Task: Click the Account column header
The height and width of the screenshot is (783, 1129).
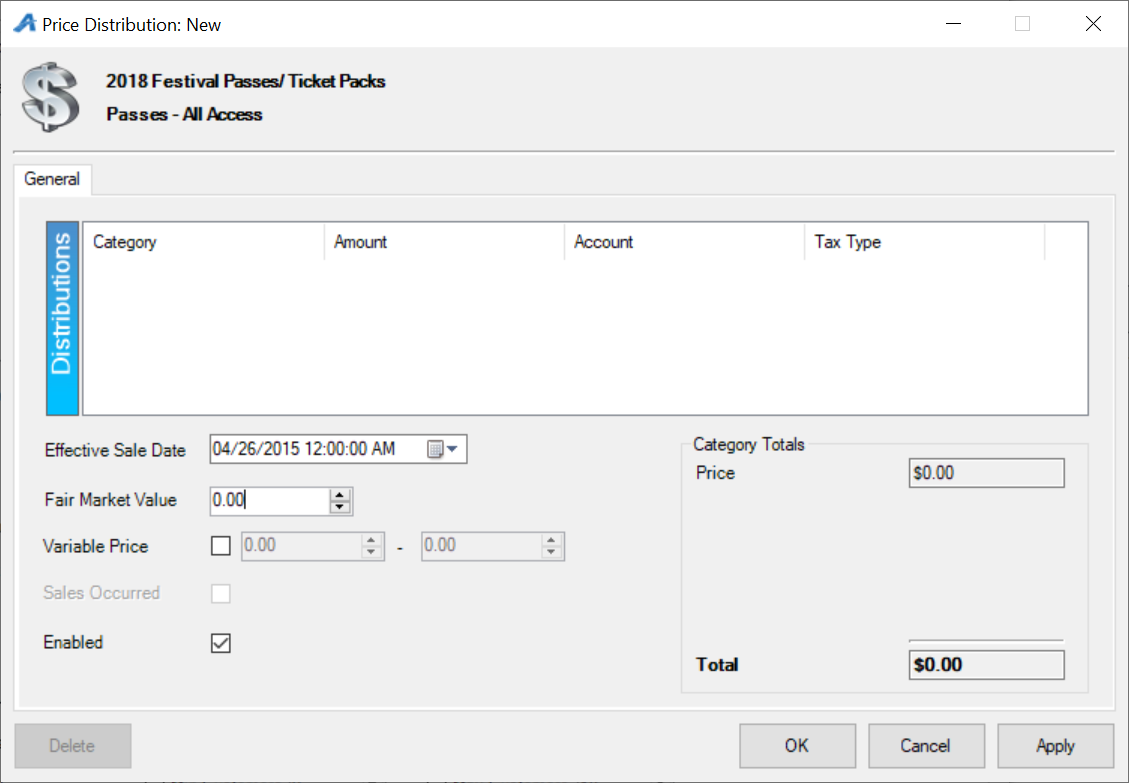Action: (685, 242)
